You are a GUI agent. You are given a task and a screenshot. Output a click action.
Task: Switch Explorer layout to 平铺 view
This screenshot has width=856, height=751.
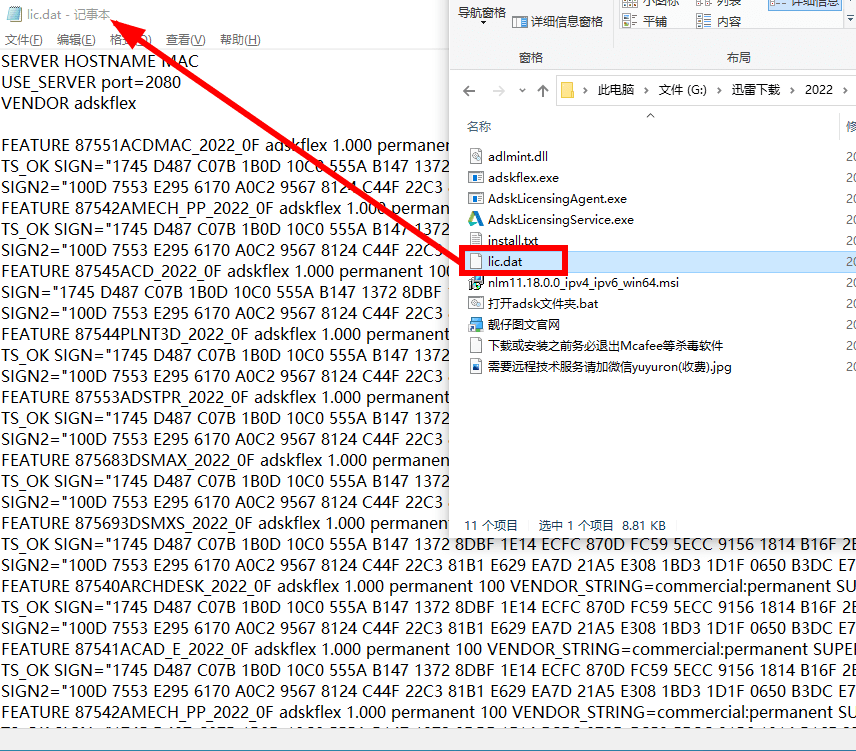tap(645, 21)
